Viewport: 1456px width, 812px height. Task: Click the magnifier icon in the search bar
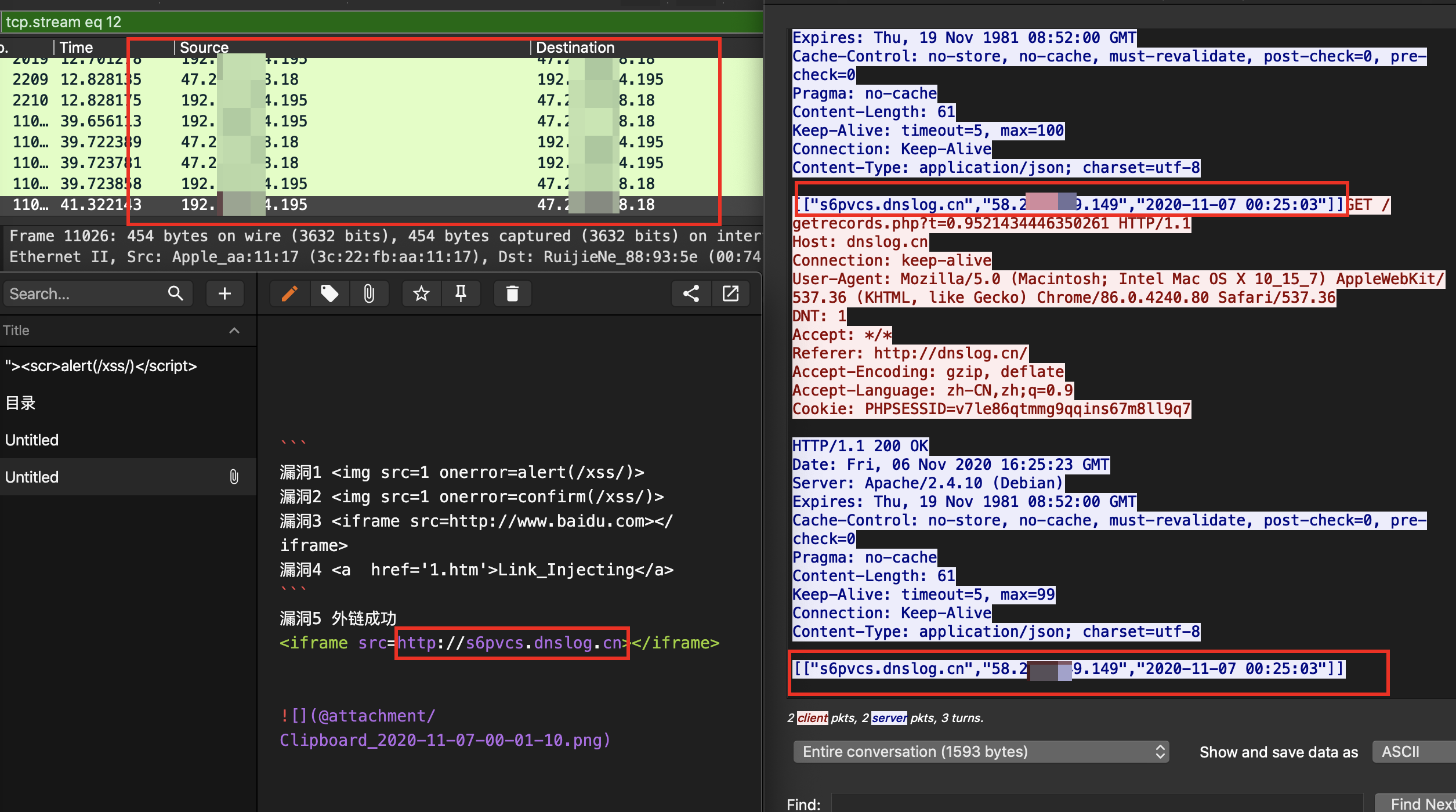pos(175,293)
